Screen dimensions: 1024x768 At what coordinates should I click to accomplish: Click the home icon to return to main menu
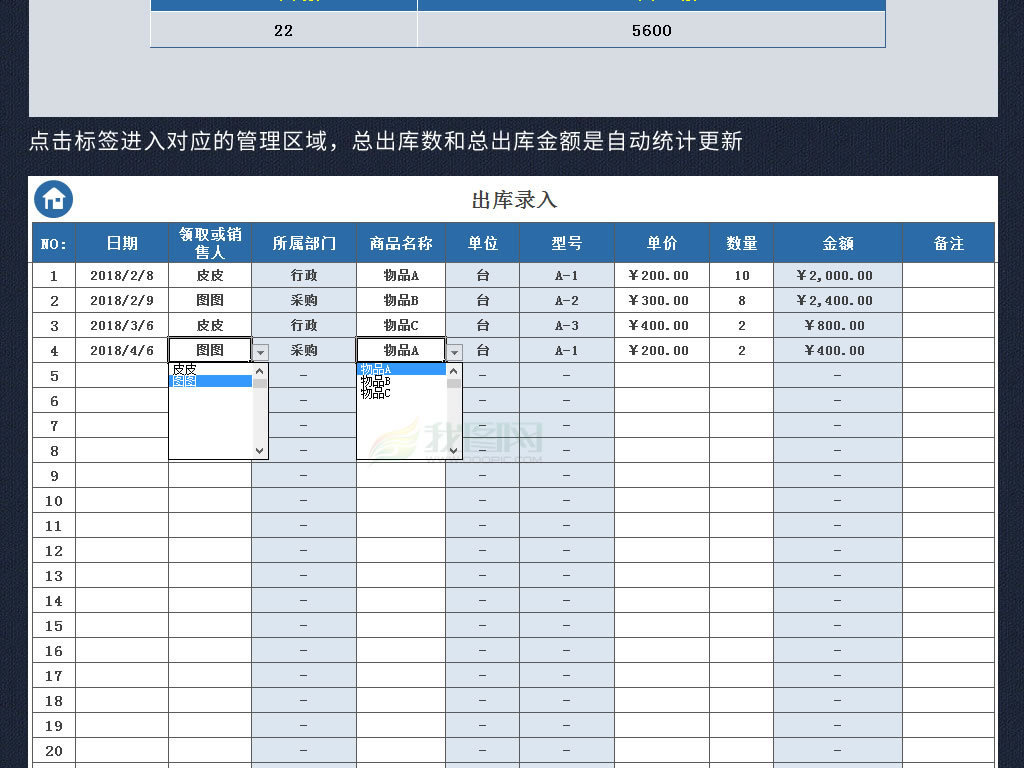(x=53, y=198)
